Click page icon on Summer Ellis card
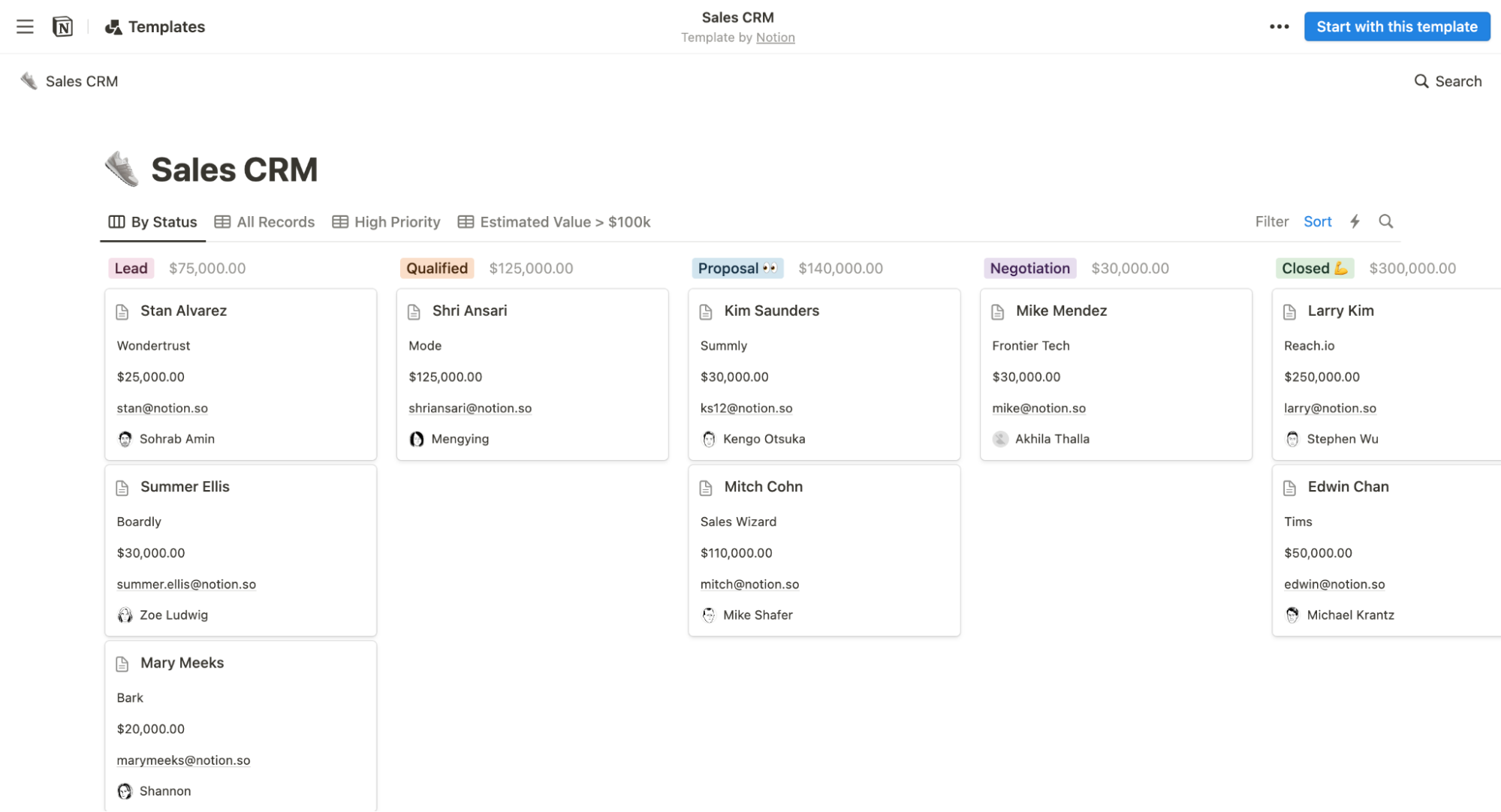Screen dimensions: 1501x812 (122, 488)
